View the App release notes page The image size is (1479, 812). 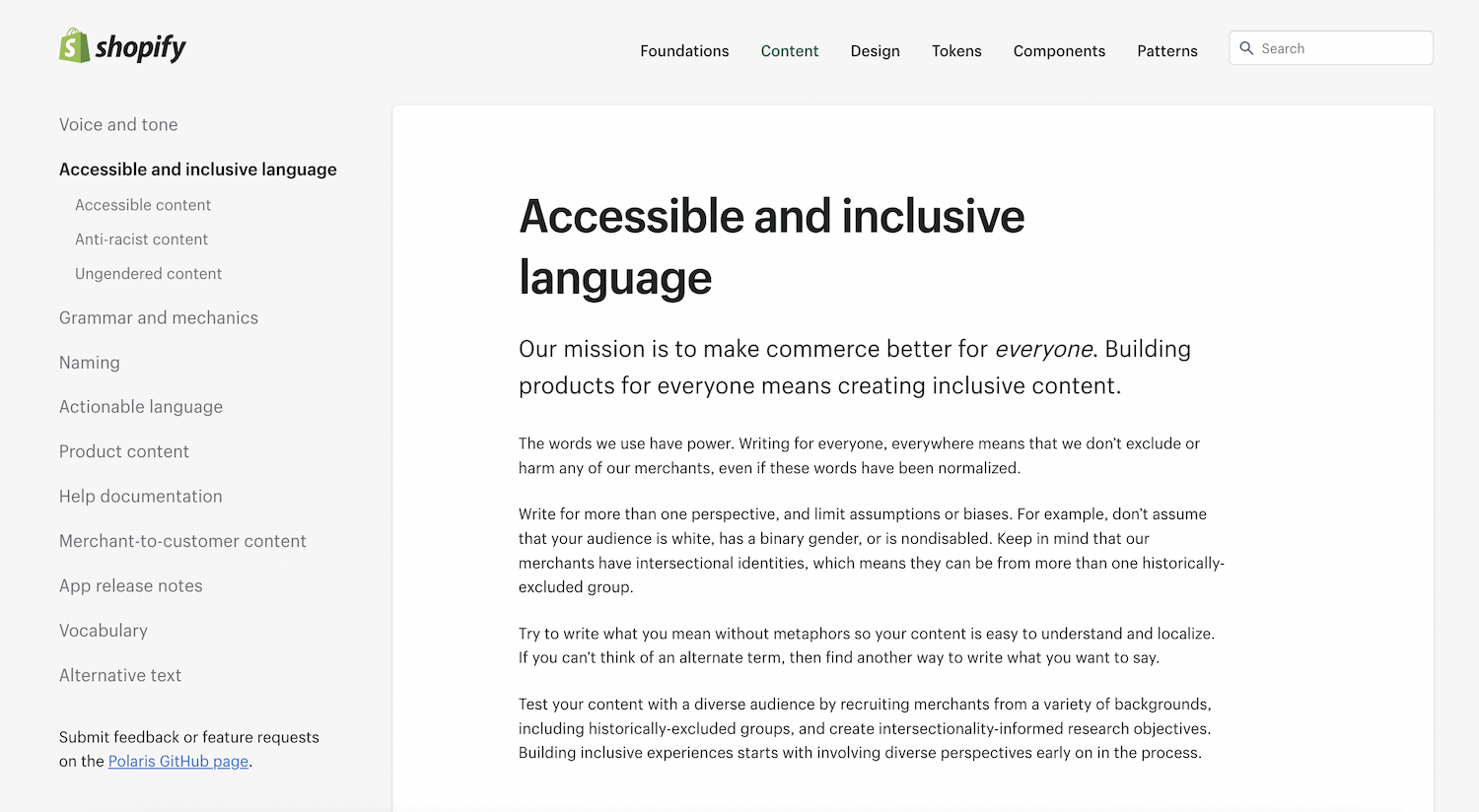click(x=130, y=585)
